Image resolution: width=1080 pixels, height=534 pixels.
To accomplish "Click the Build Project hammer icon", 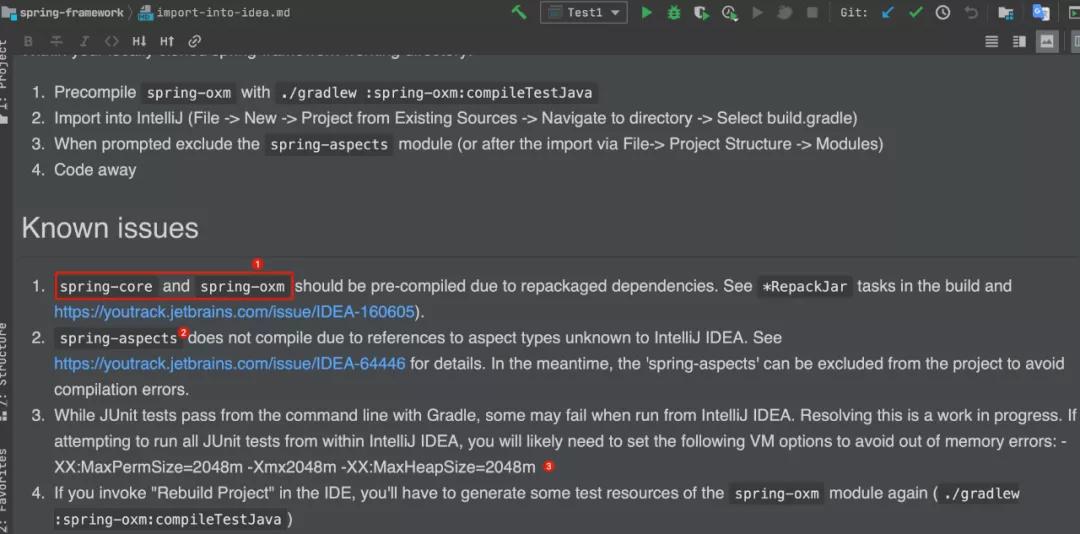I will [x=518, y=12].
